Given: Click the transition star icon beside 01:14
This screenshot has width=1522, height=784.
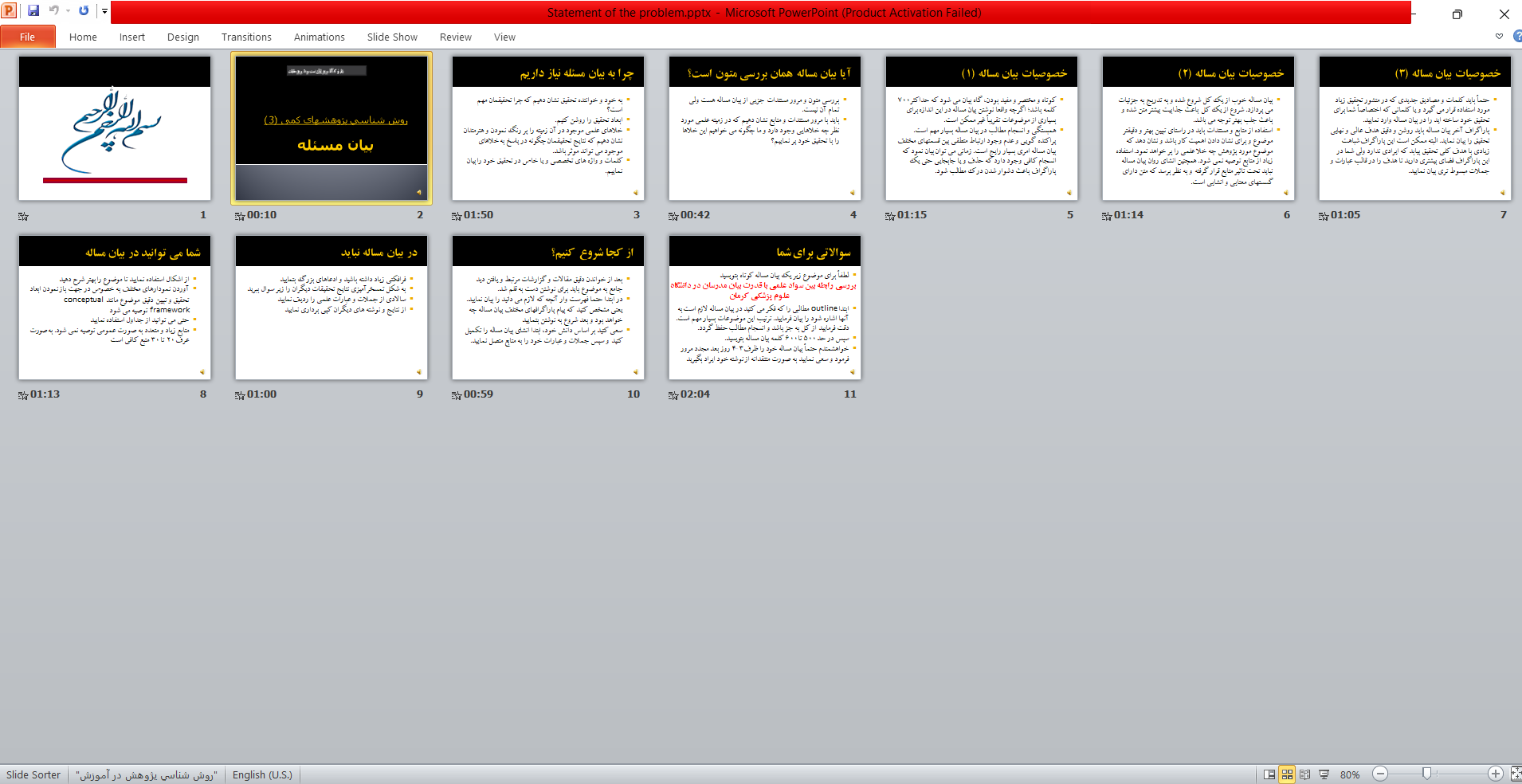Looking at the screenshot, I should pyautogui.click(x=1107, y=216).
